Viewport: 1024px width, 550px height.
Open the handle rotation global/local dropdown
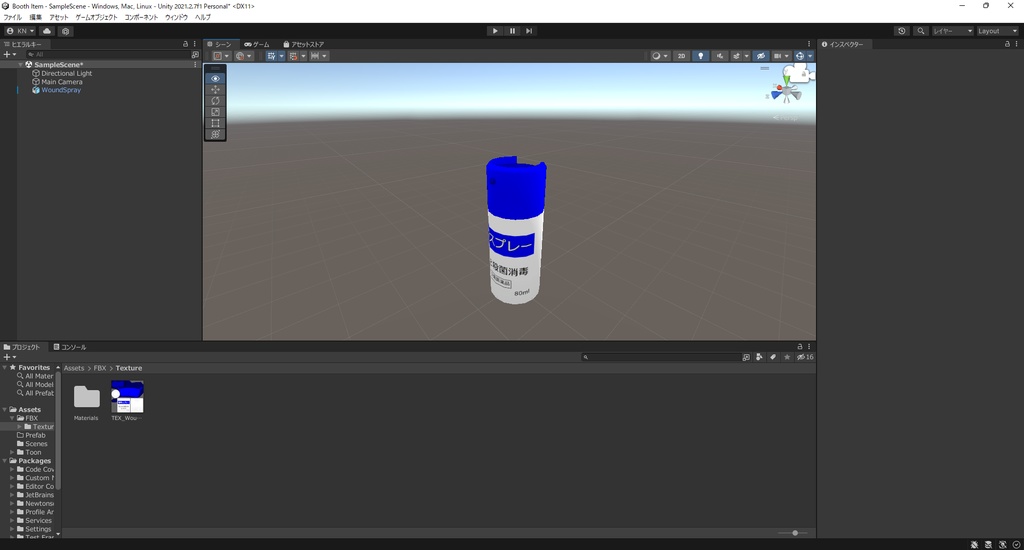pyautogui.click(x=244, y=56)
